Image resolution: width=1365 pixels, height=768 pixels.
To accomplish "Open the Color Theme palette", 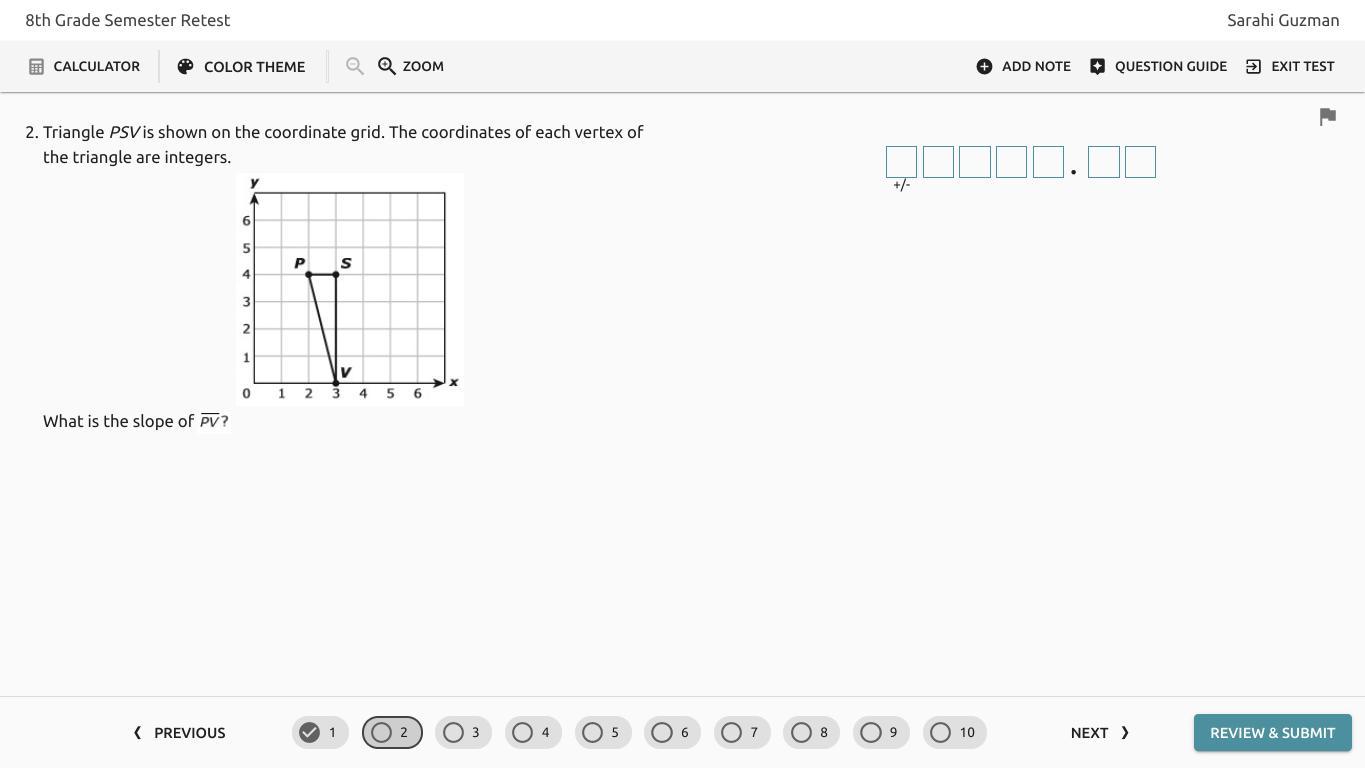I will (241, 66).
